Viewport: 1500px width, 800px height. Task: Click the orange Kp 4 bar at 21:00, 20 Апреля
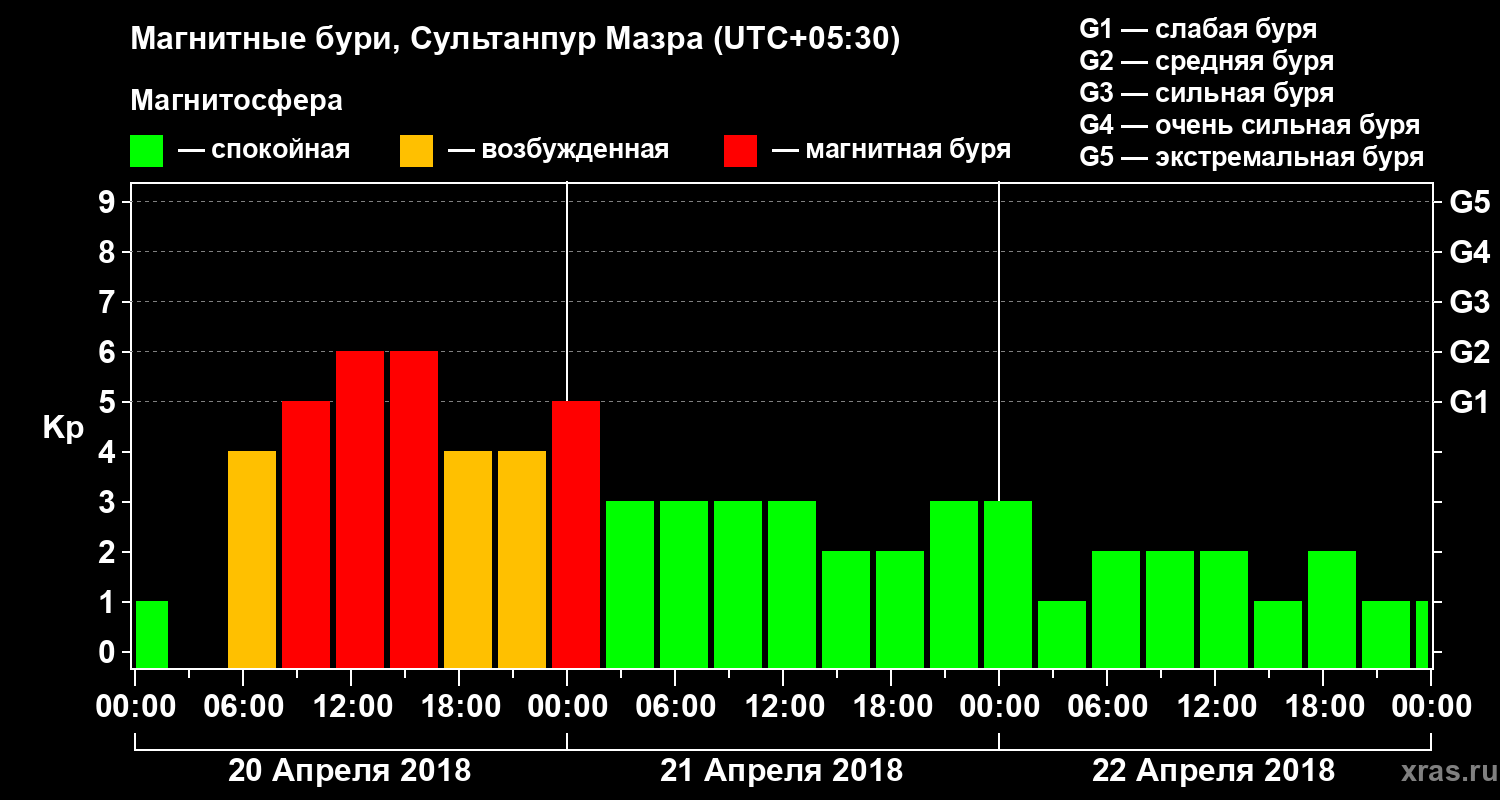[522, 559]
